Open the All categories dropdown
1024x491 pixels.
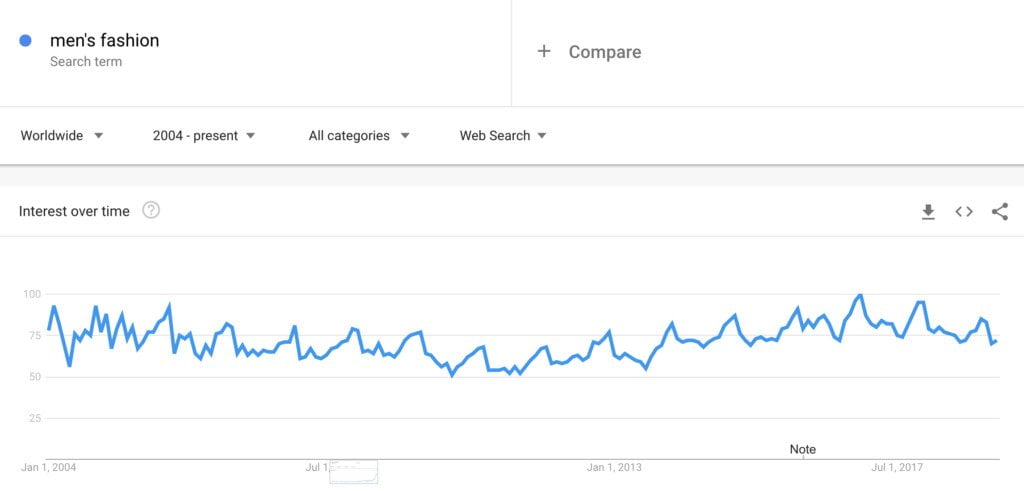point(359,136)
